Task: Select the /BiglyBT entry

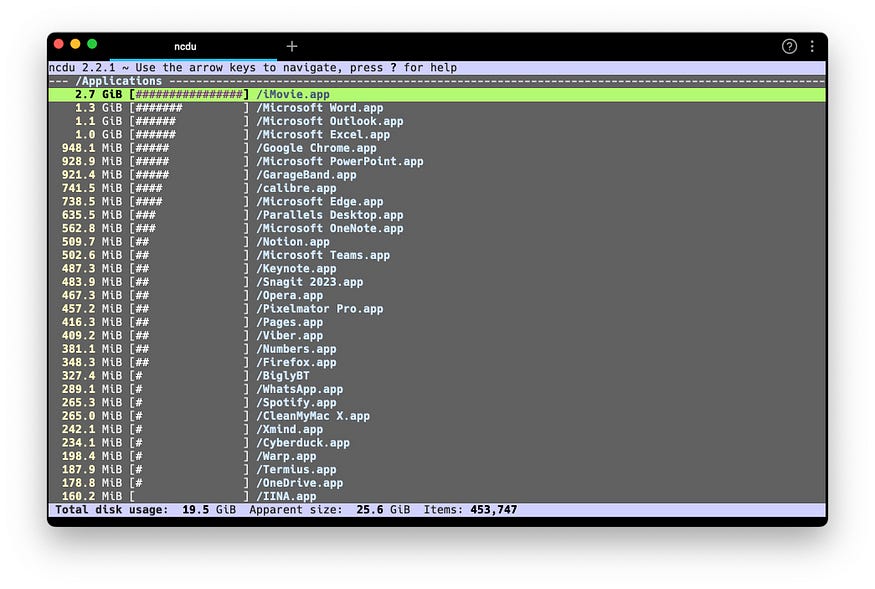Action: click(437, 376)
